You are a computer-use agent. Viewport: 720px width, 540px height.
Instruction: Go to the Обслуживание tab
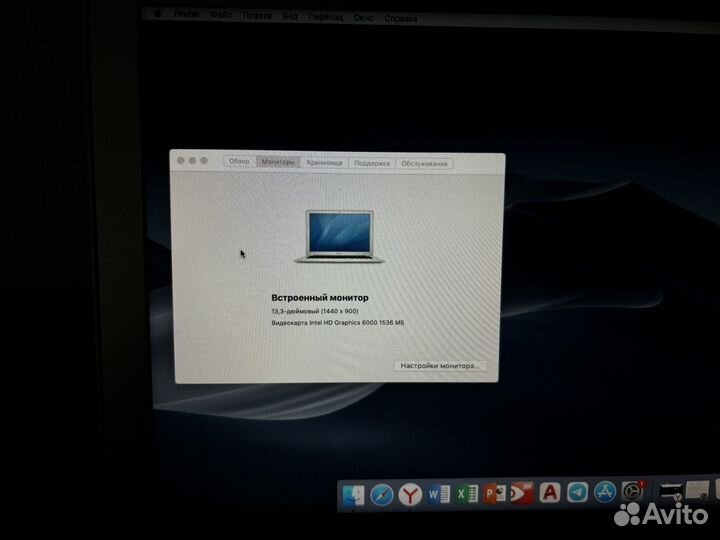424,163
